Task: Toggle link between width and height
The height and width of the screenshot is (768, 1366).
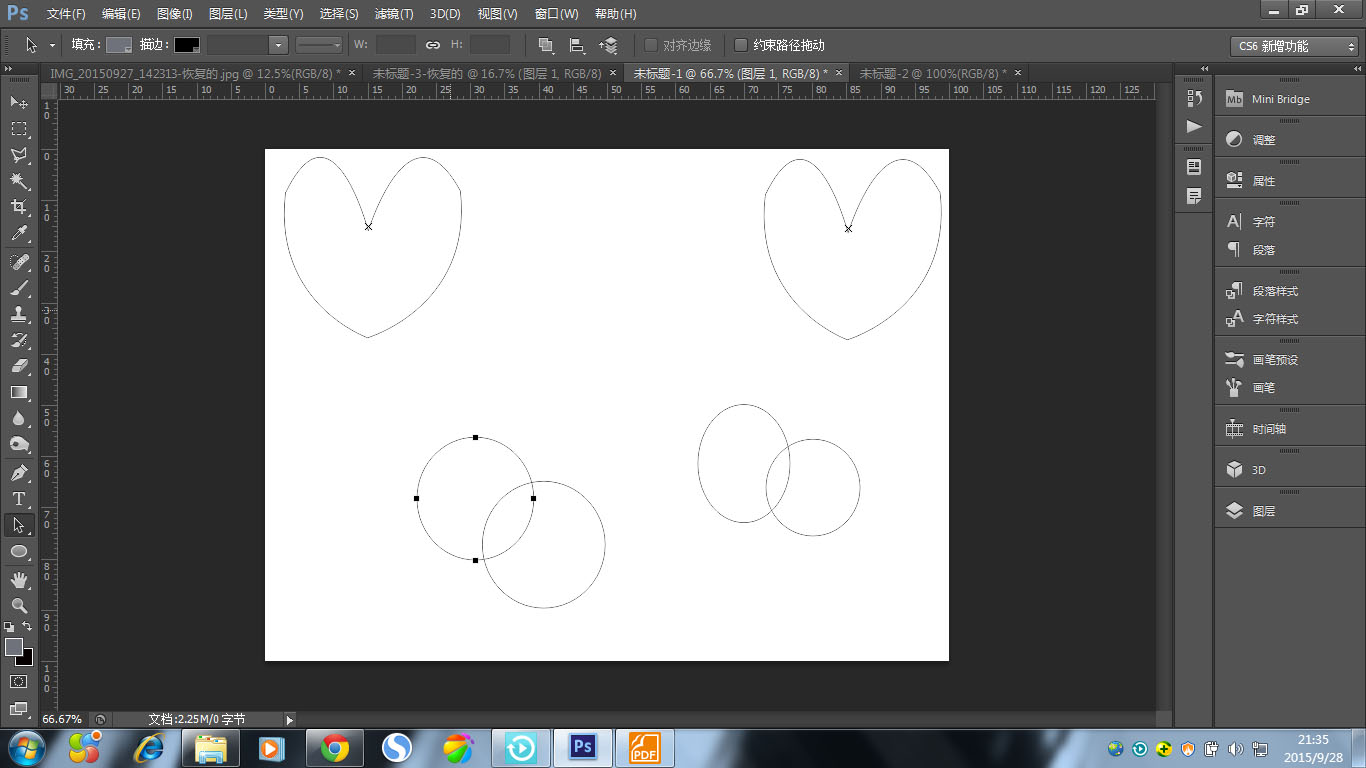Action: pos(433,45)
